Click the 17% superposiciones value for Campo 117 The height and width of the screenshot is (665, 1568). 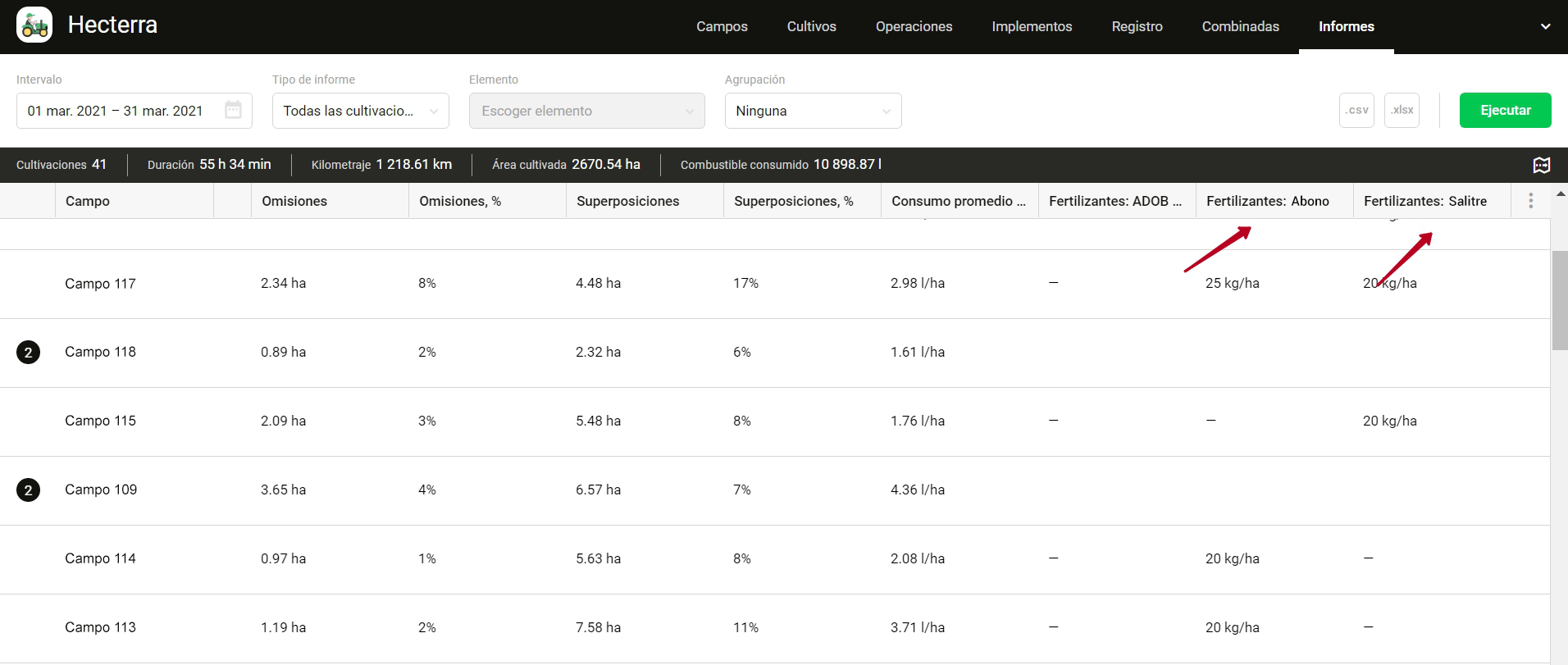[745, 283]
